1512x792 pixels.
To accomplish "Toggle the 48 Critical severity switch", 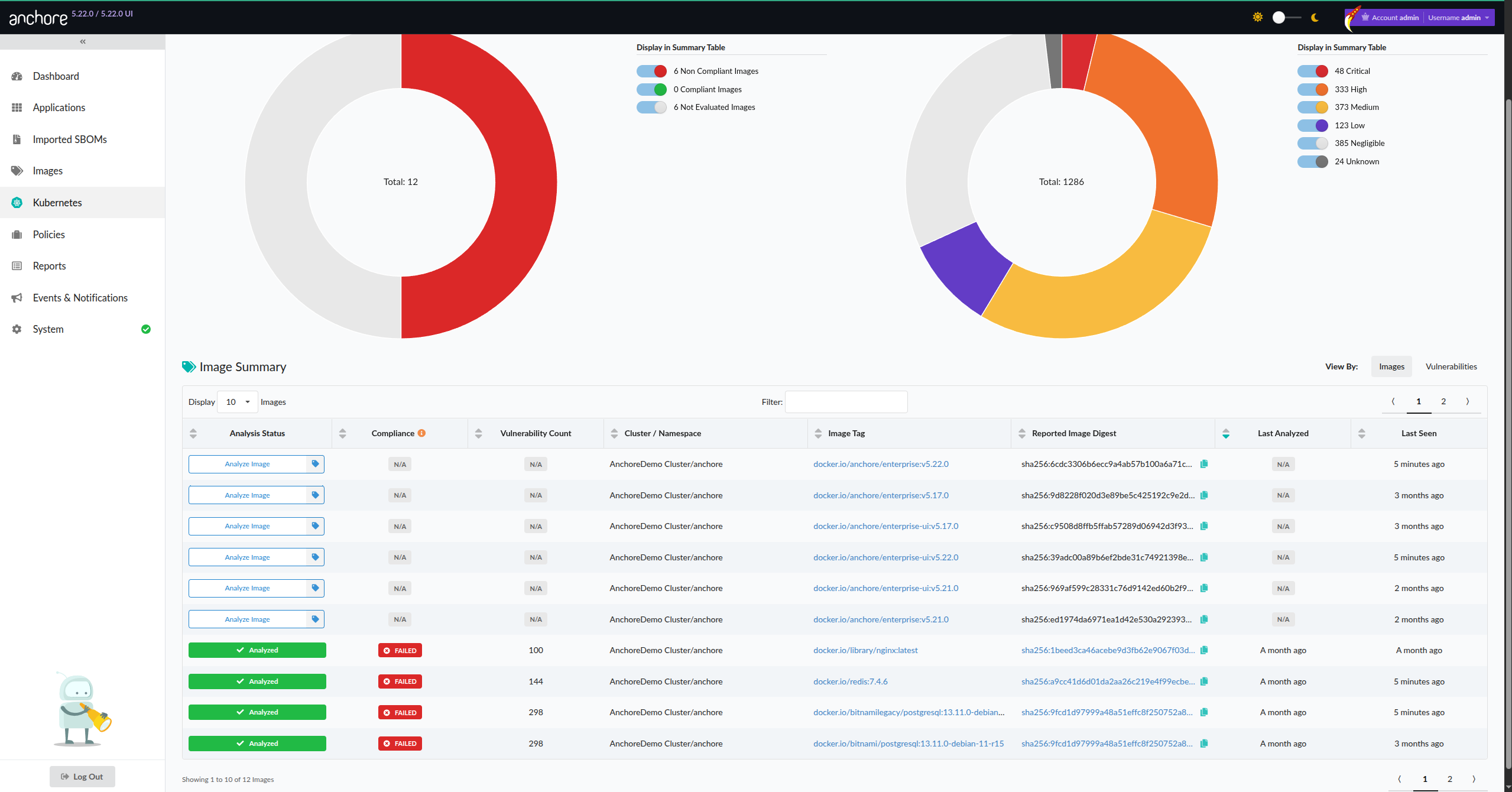I will (x=1312, y=72).
